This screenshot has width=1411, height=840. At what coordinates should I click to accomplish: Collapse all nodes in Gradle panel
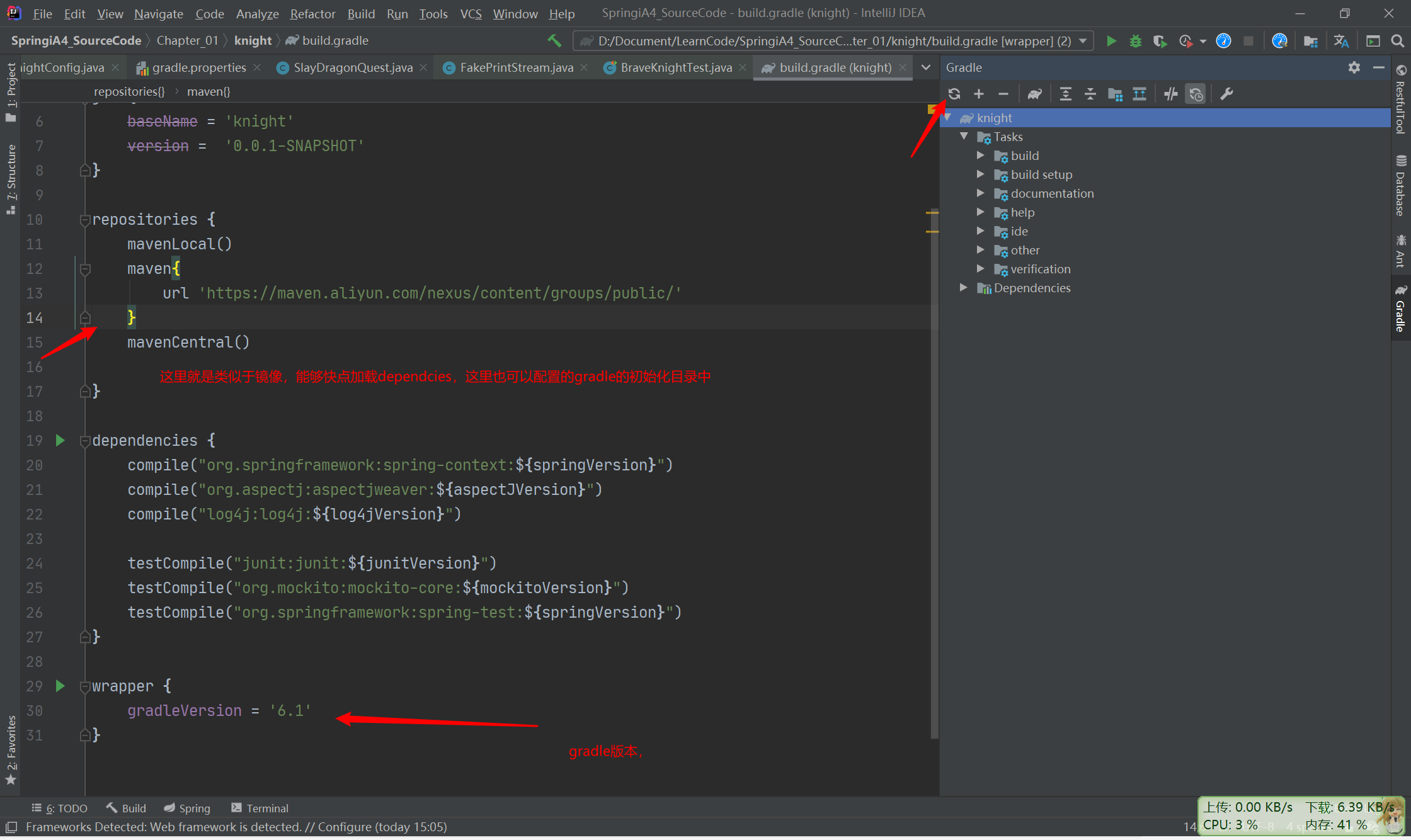tap(1090, 94)
